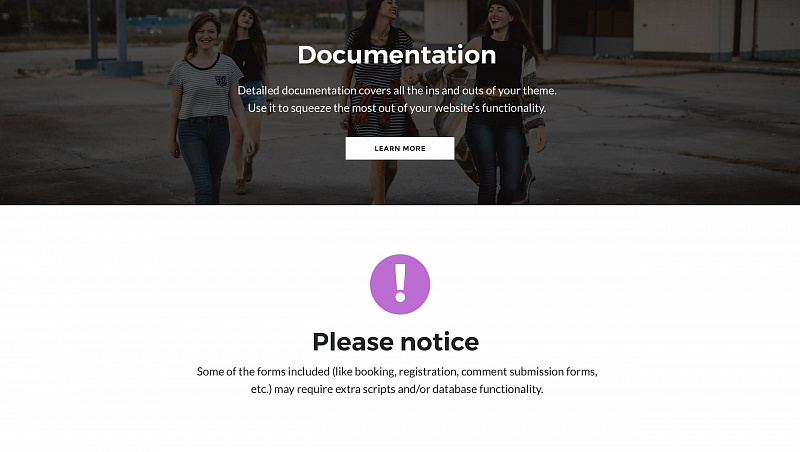
Task: Click the 'etc.) may require extra scripts' line
Action: coord(397,389)
